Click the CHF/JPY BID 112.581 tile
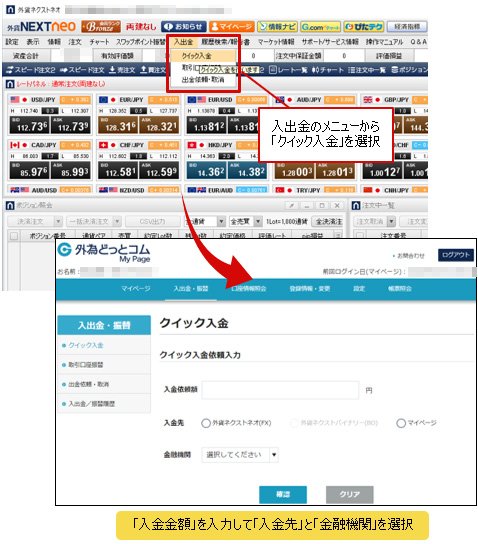 [x=118, y=170]
